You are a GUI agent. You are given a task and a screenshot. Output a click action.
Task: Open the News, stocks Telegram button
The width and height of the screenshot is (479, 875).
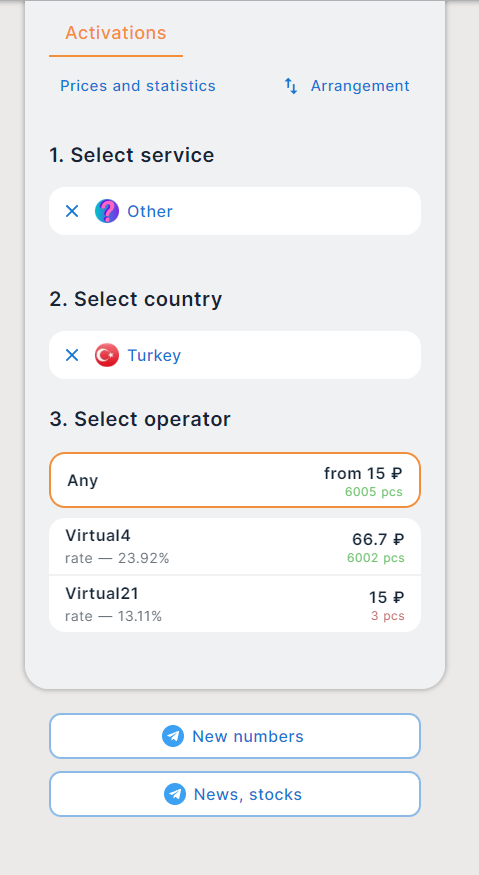pos(235,794)
